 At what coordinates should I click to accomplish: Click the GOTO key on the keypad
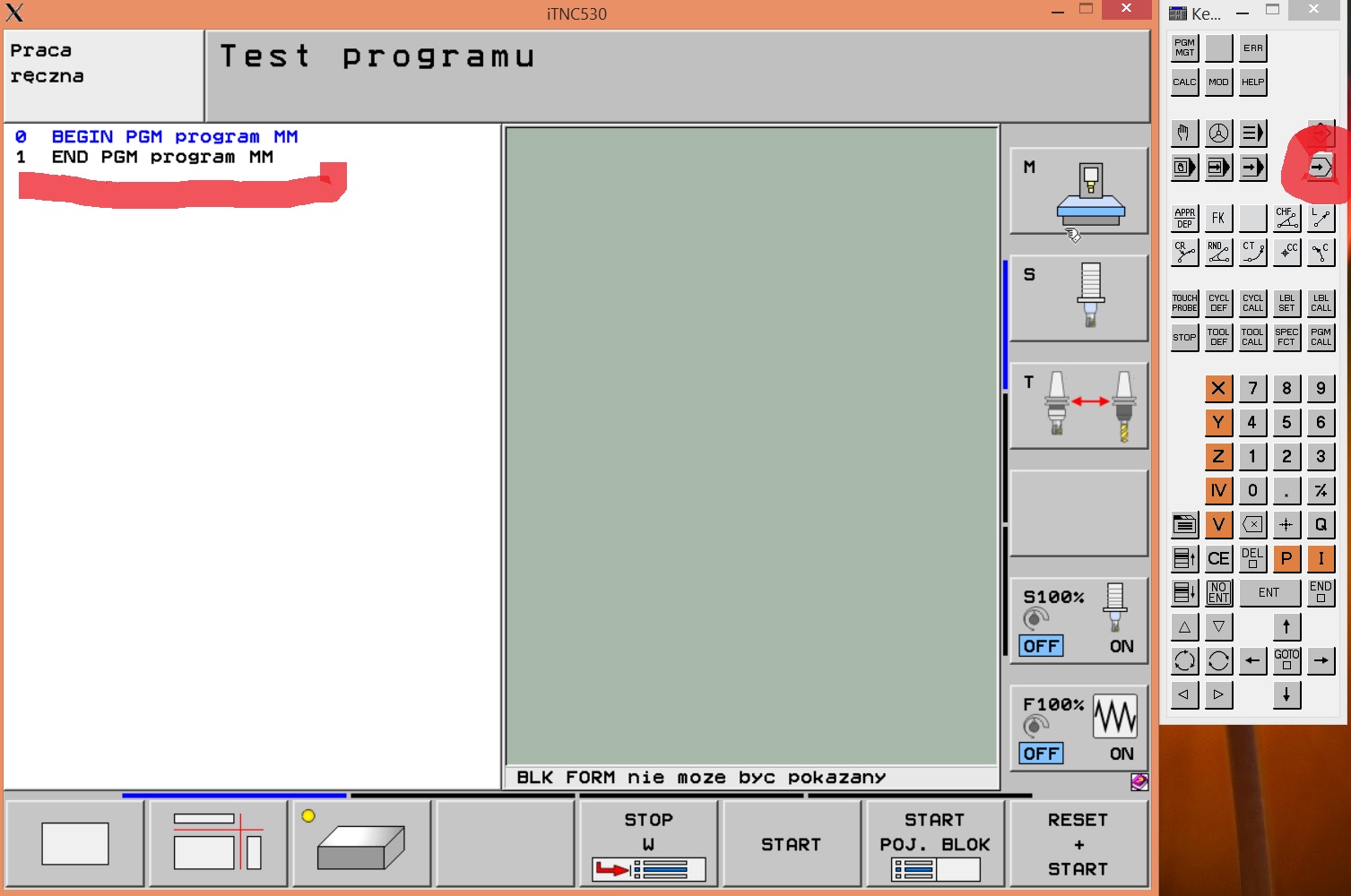(1286, 660)
